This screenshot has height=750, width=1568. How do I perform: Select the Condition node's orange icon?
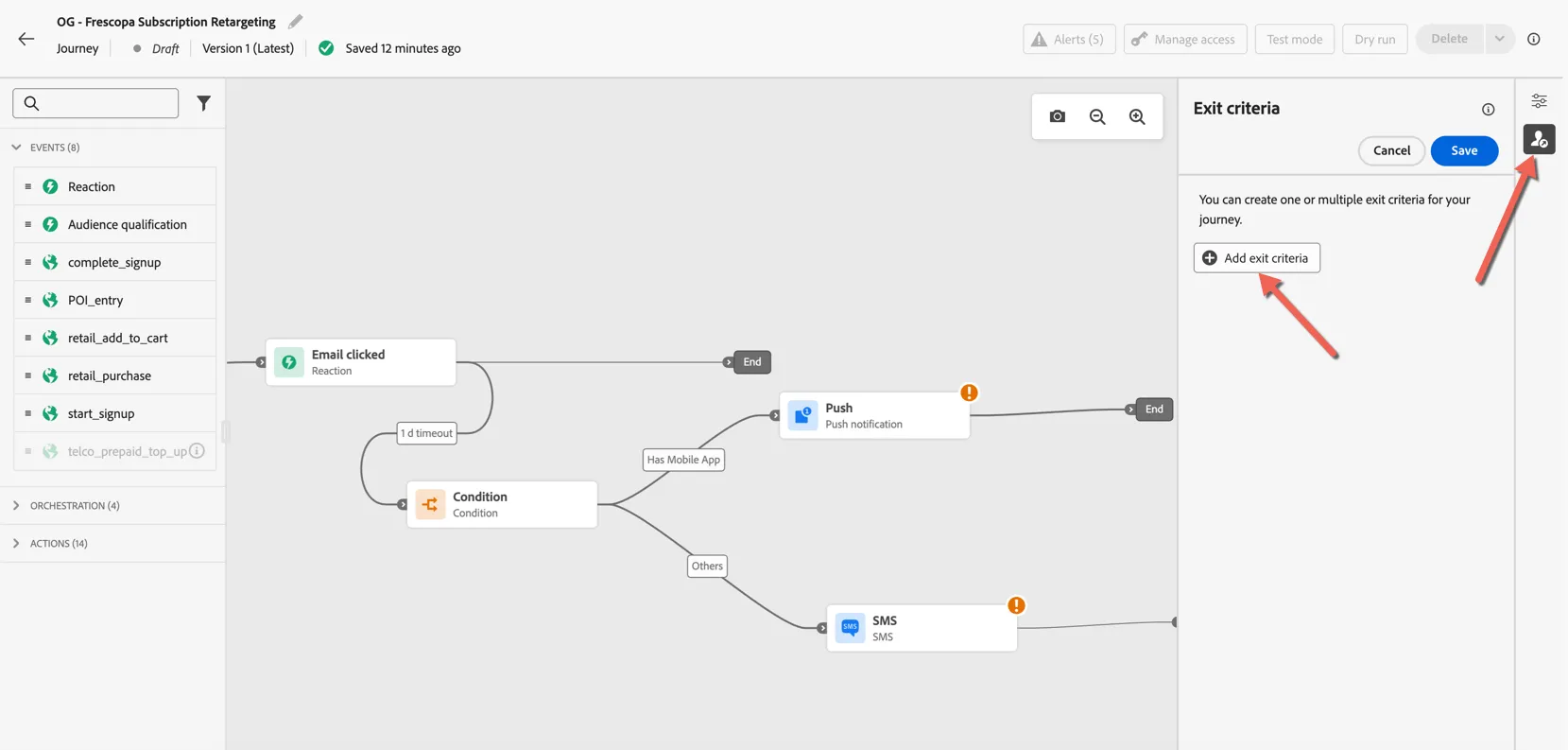pyautogui.click(x=430, y=504)
